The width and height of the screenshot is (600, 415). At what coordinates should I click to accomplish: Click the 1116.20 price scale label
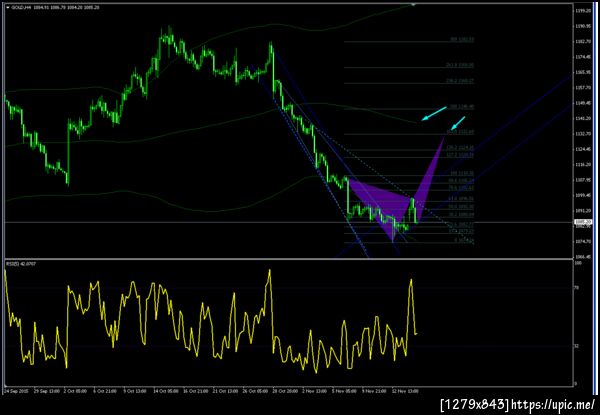click(583, 164)
